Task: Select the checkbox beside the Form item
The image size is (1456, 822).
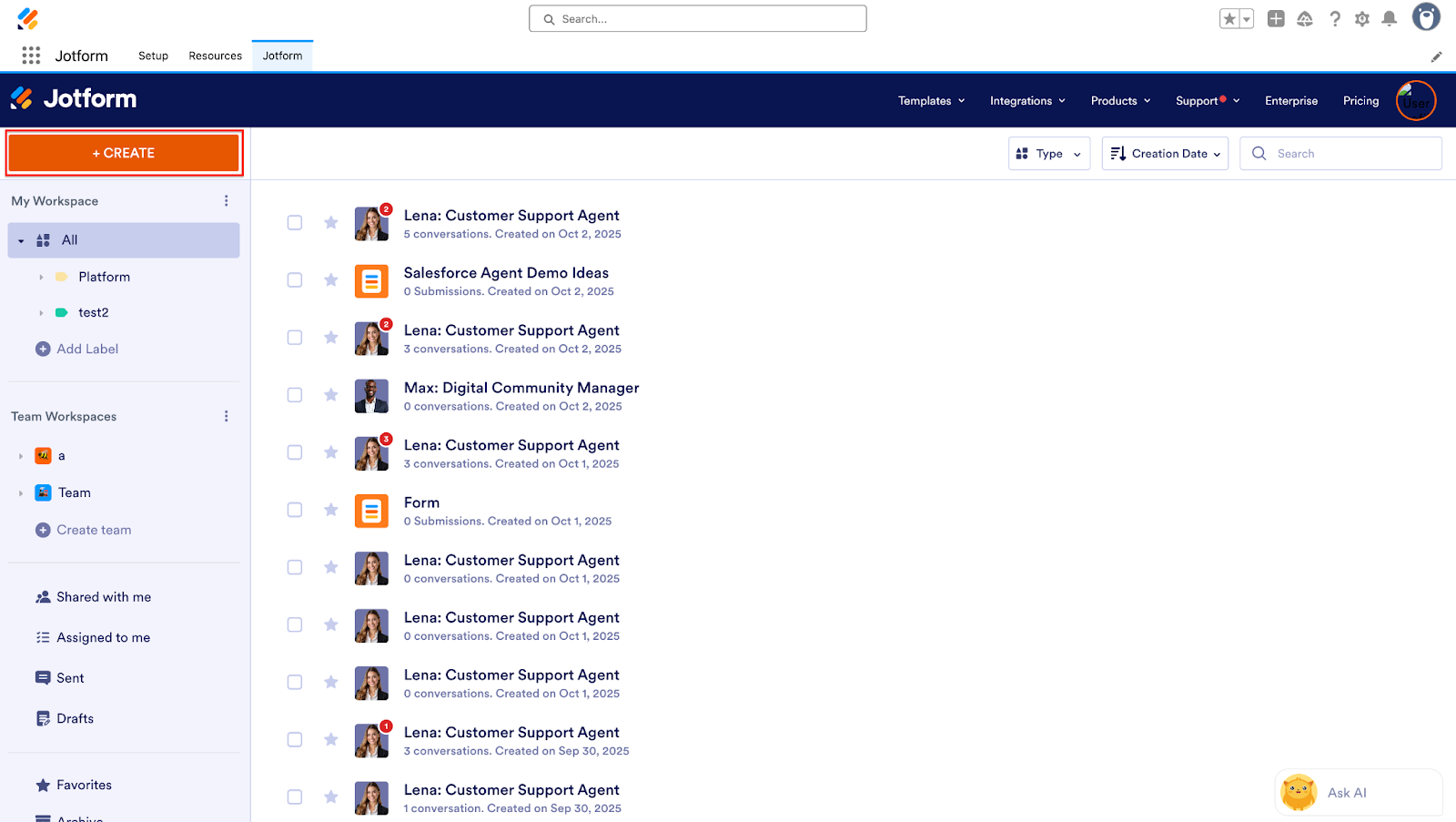Action: click(294, 509)
